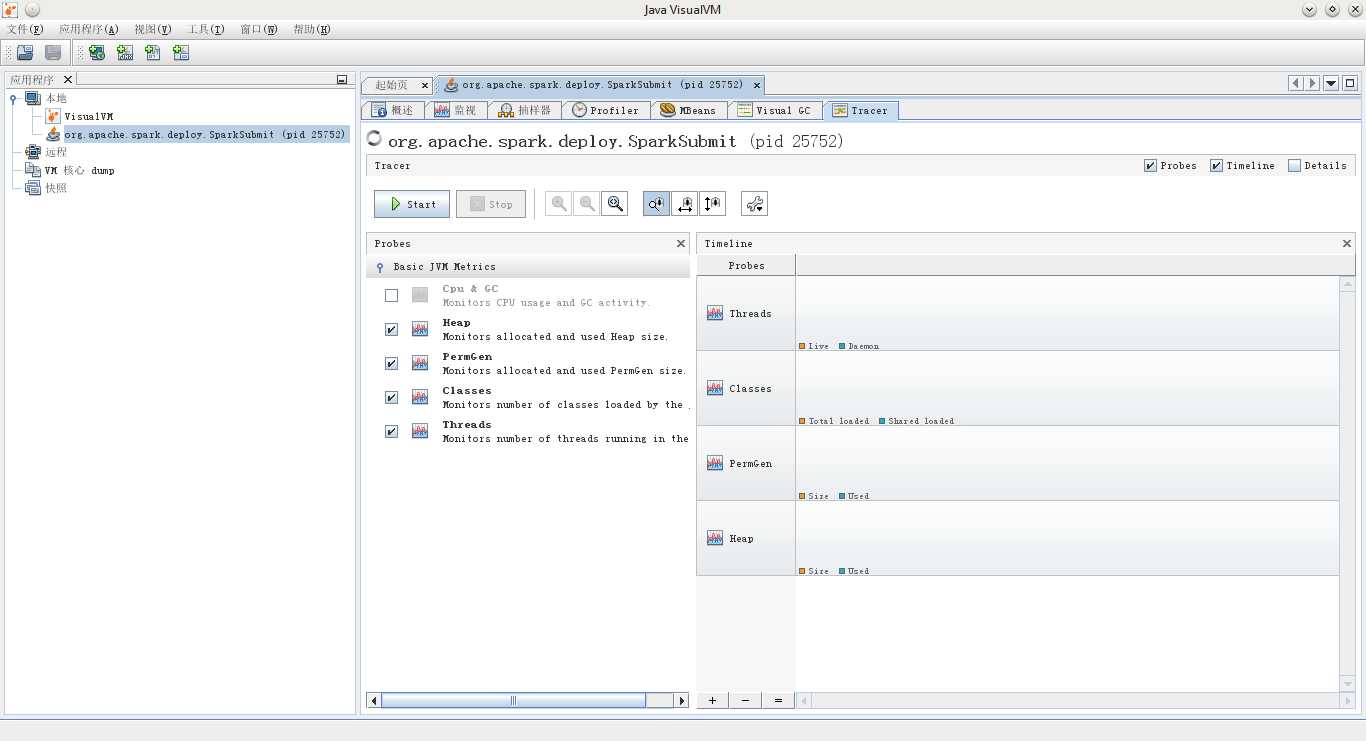Click the Heap probe chart icon in timeline

tap(715, 538)
